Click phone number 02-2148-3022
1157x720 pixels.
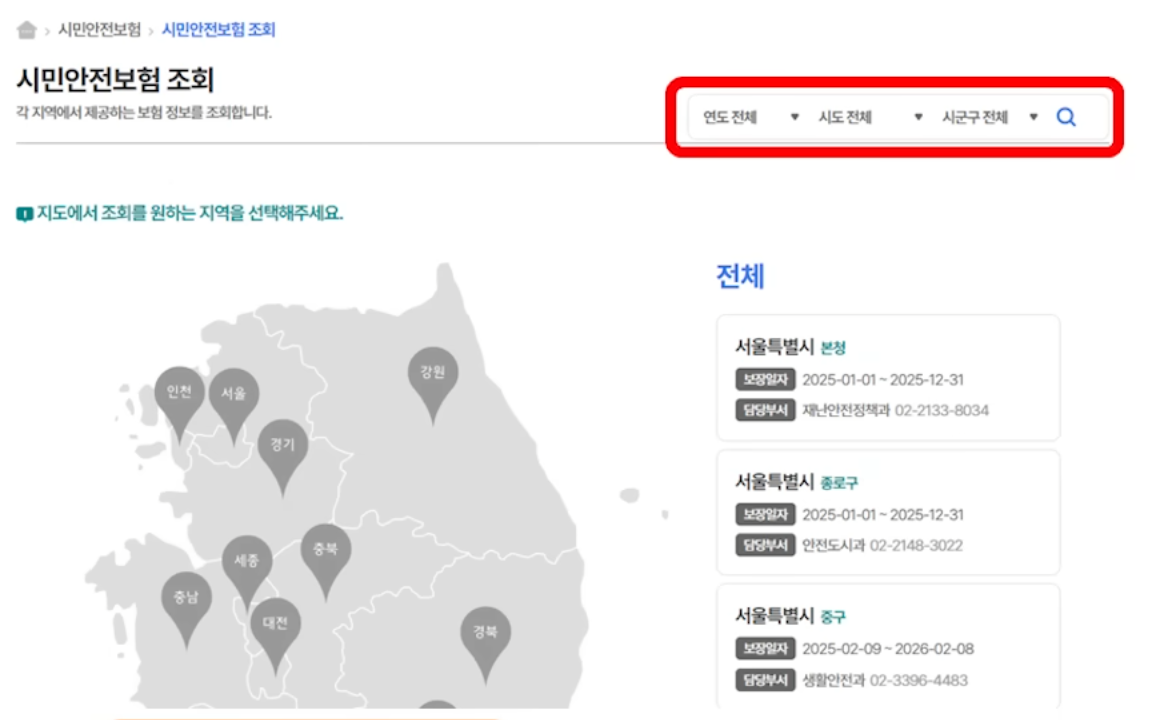[916, 545]
